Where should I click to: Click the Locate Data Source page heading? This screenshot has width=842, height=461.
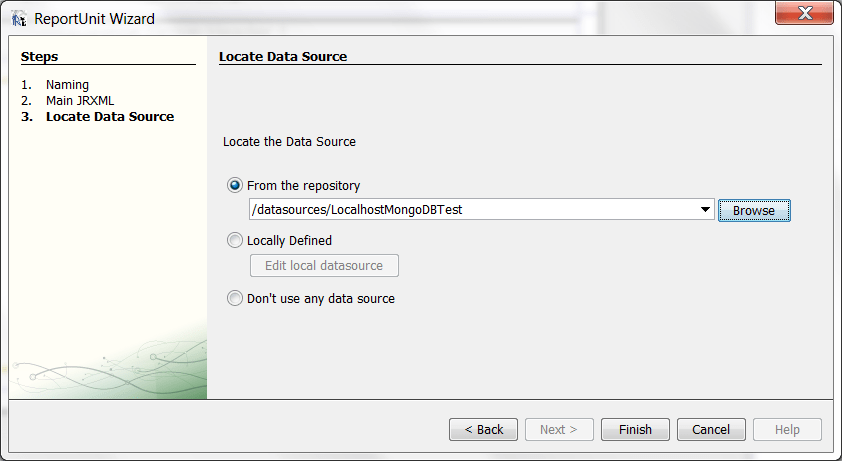coord(283,57)
